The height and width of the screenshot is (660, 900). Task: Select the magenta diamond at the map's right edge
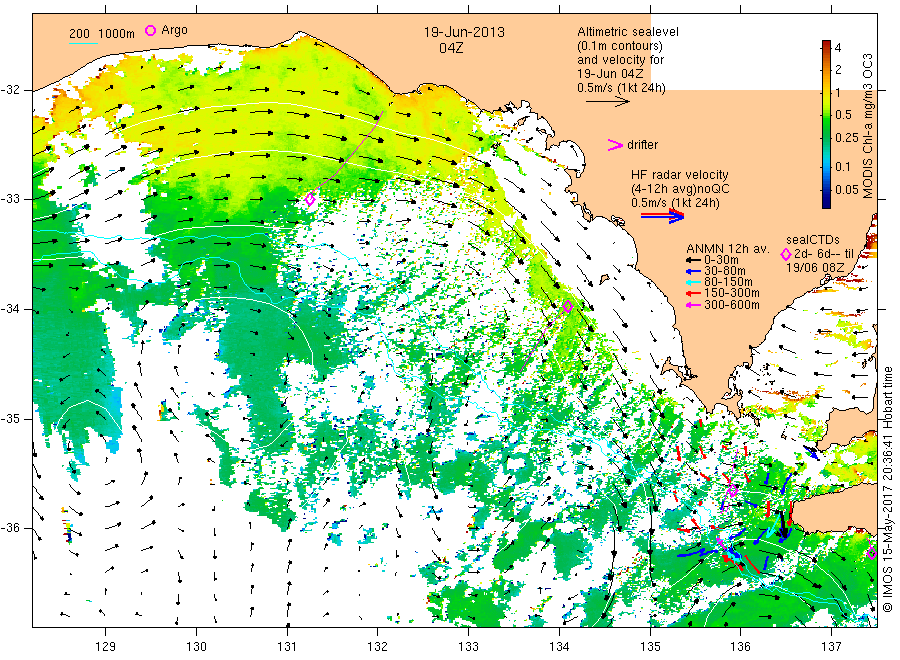click(871, 553)
